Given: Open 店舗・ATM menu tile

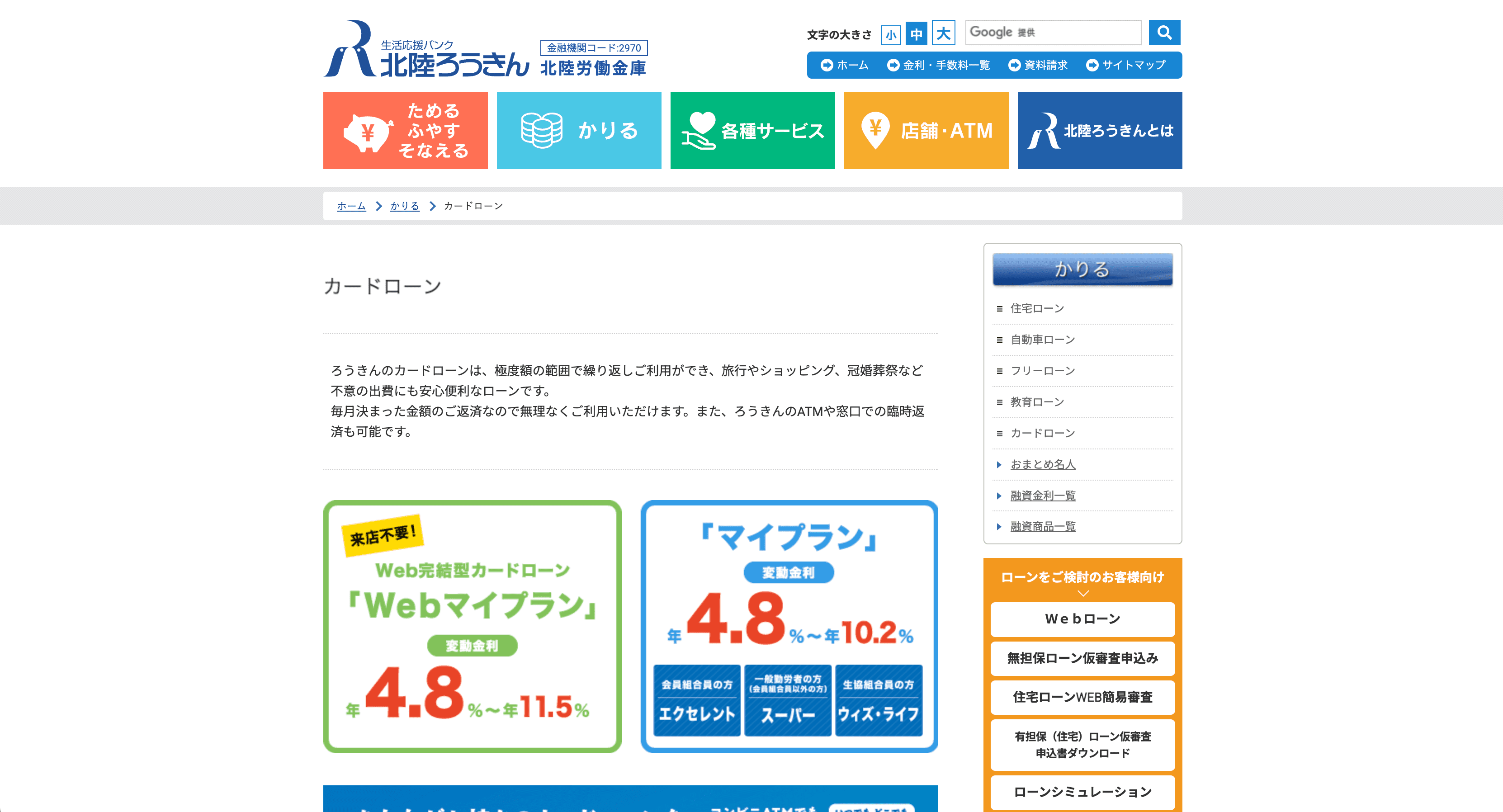Looking at the screenshot, I should point(926,131).
